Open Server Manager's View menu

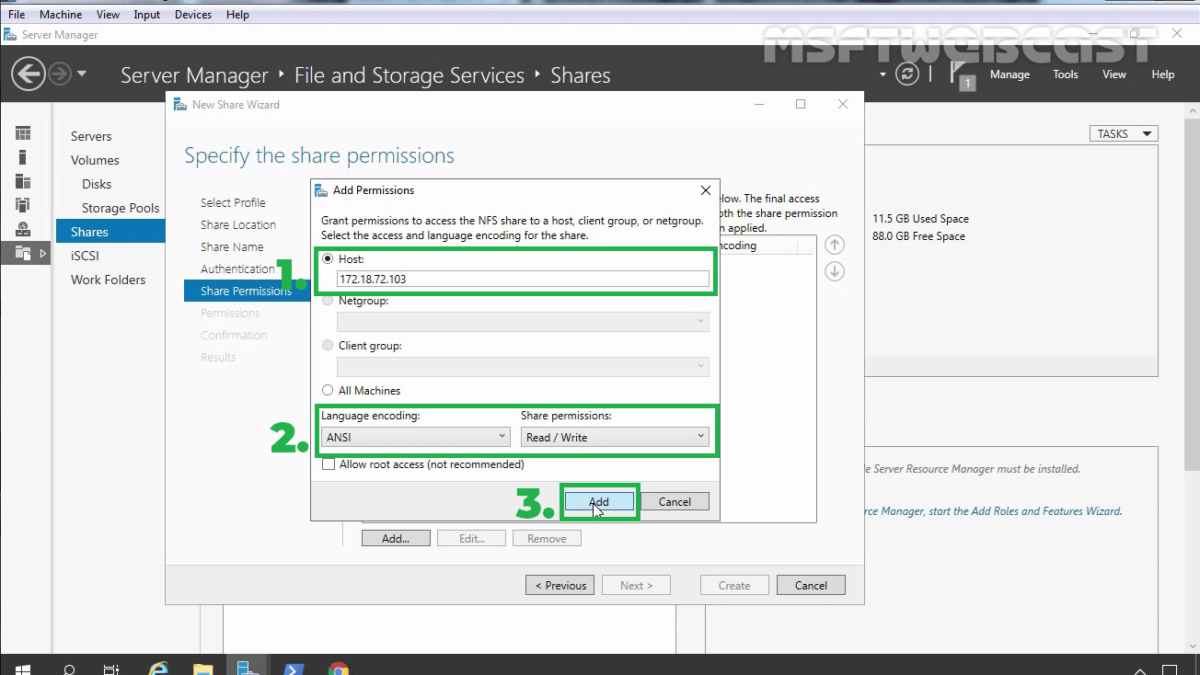(x=1114, y=74)
